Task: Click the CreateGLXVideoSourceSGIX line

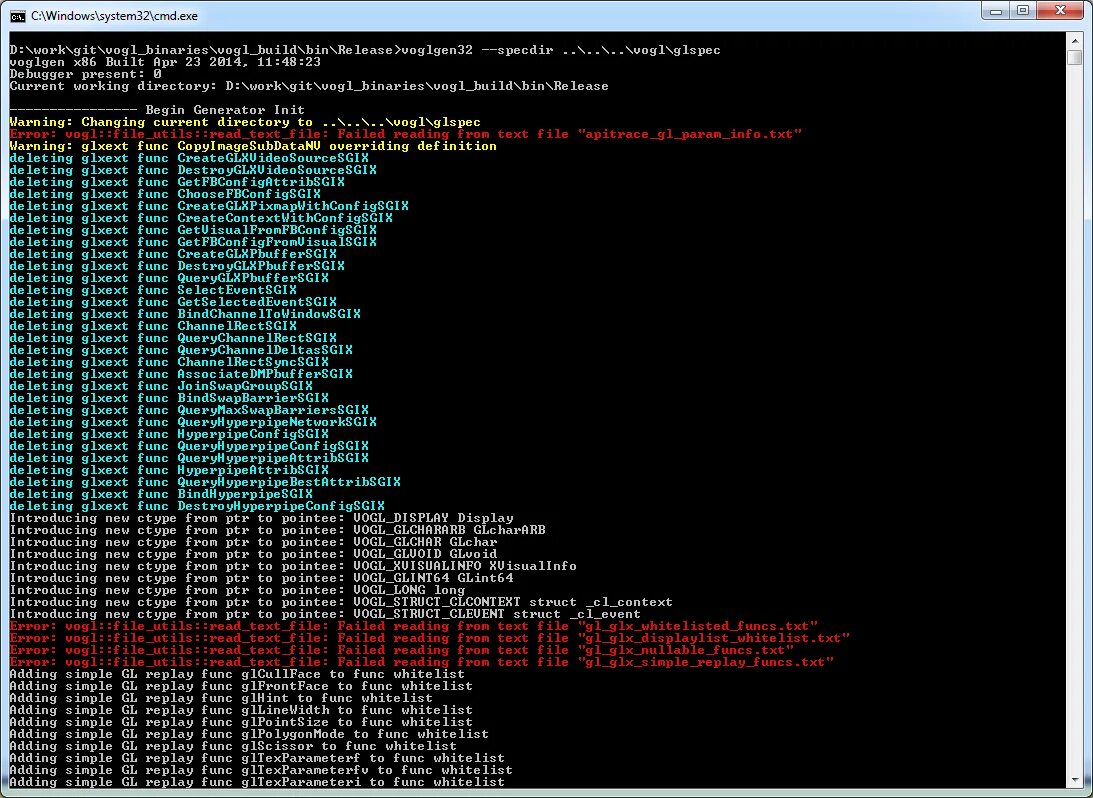Action: (x=189, y=158)
